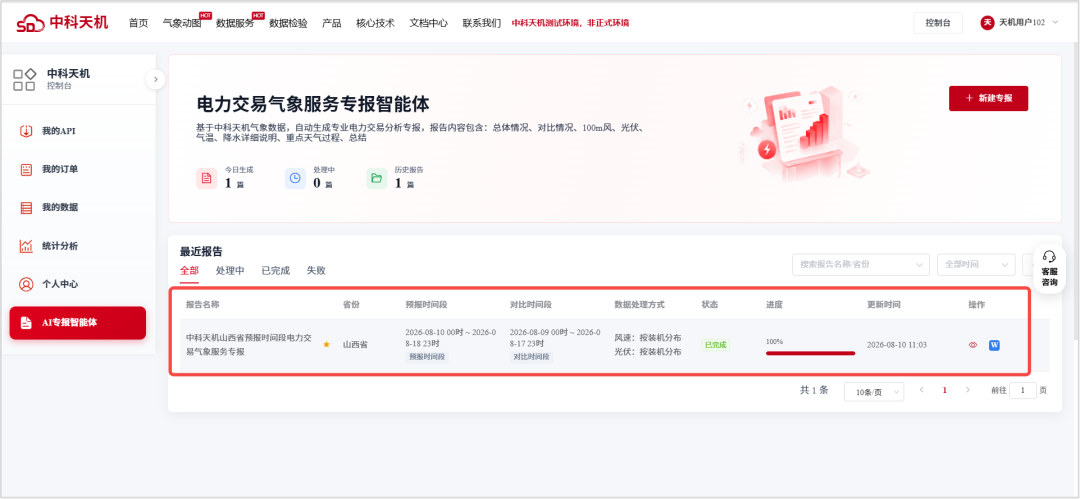Open the 10条/页 page size dropdown

tap(874, 391)
